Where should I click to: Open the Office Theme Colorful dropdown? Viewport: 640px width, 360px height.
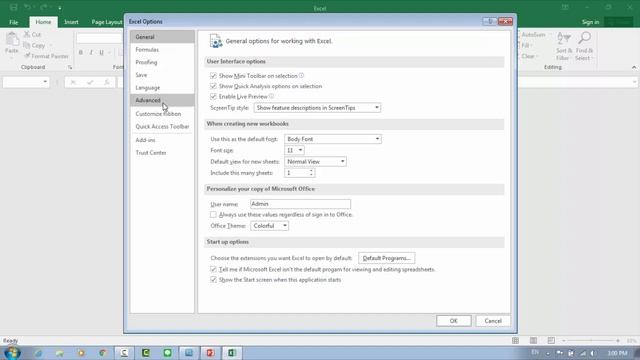tap(269, 226)
